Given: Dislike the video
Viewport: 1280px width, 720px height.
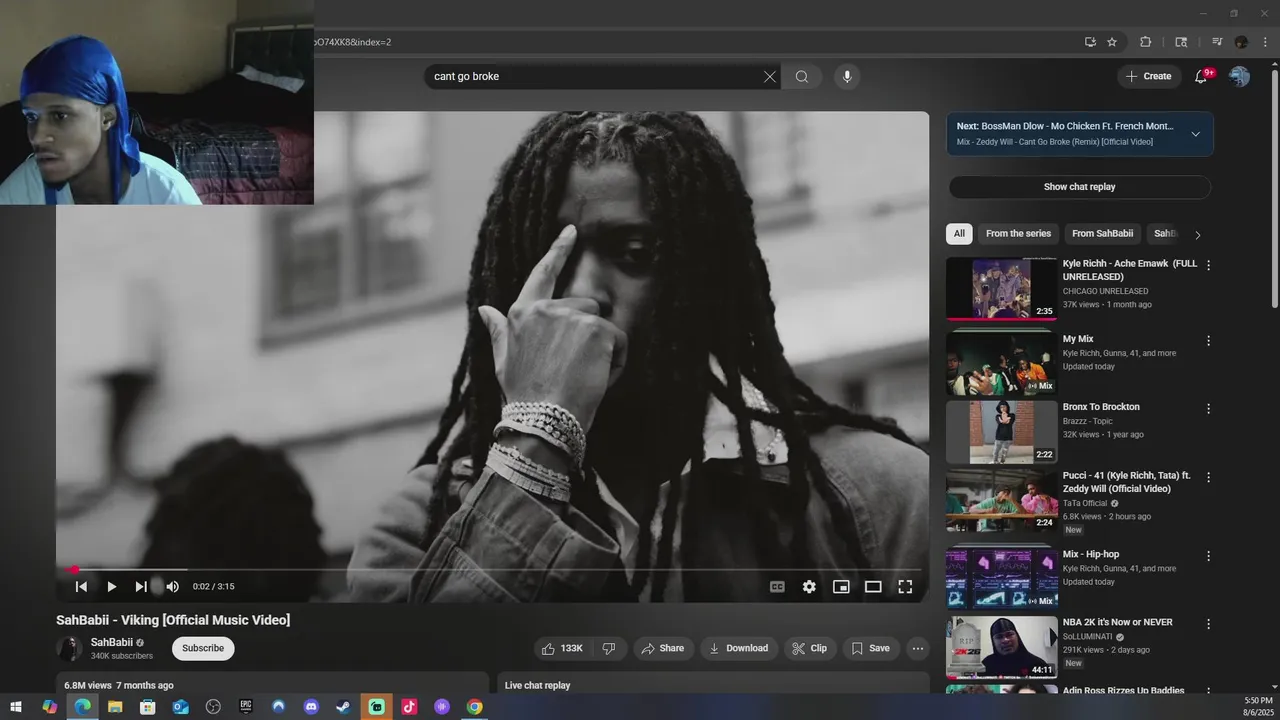Looking at the screenshot, I should click(x=609, y=649).
